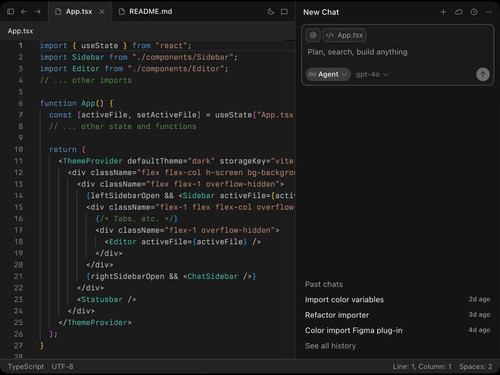Go forward with the right arrow
The width and height of the screenshot is (500, 375).
[x=37, y=12]
